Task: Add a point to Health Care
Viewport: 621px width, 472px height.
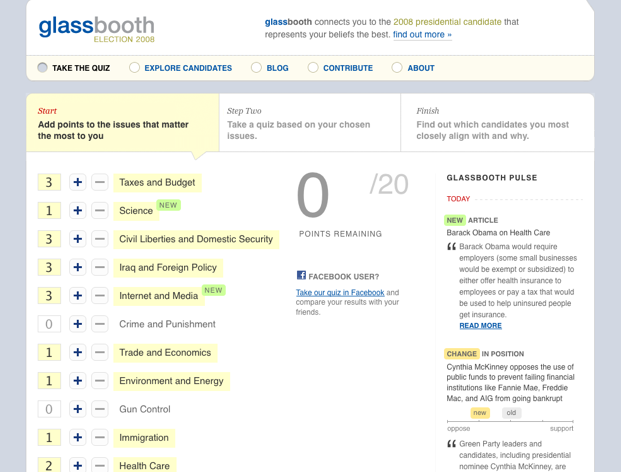Action: tap(78, 465)
